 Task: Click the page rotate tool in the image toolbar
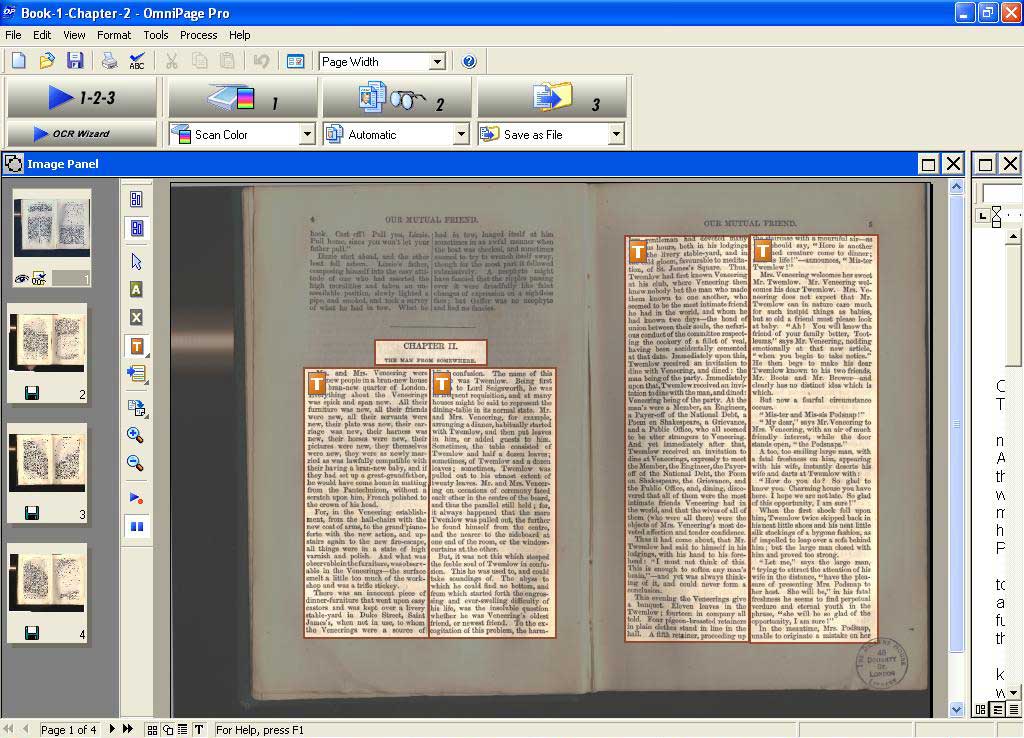tap(136, 408)
